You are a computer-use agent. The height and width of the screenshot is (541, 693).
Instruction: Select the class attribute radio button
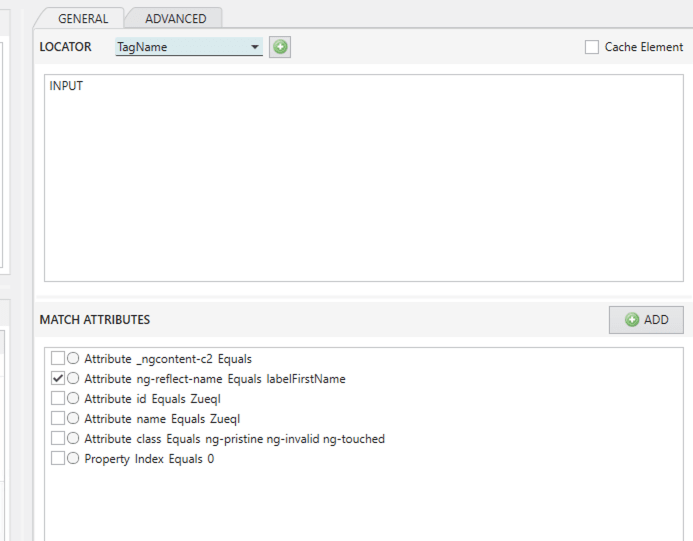click(x=73, y=438)
